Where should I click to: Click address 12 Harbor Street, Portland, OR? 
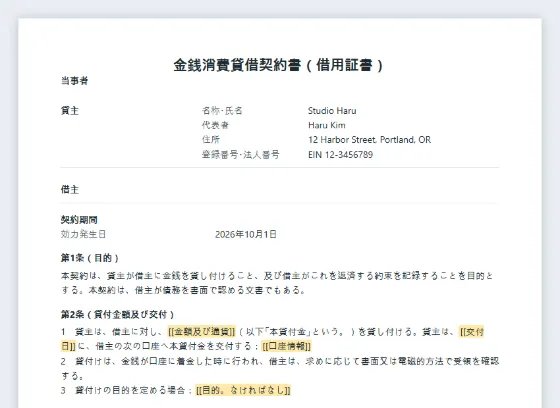coord(370,140)
